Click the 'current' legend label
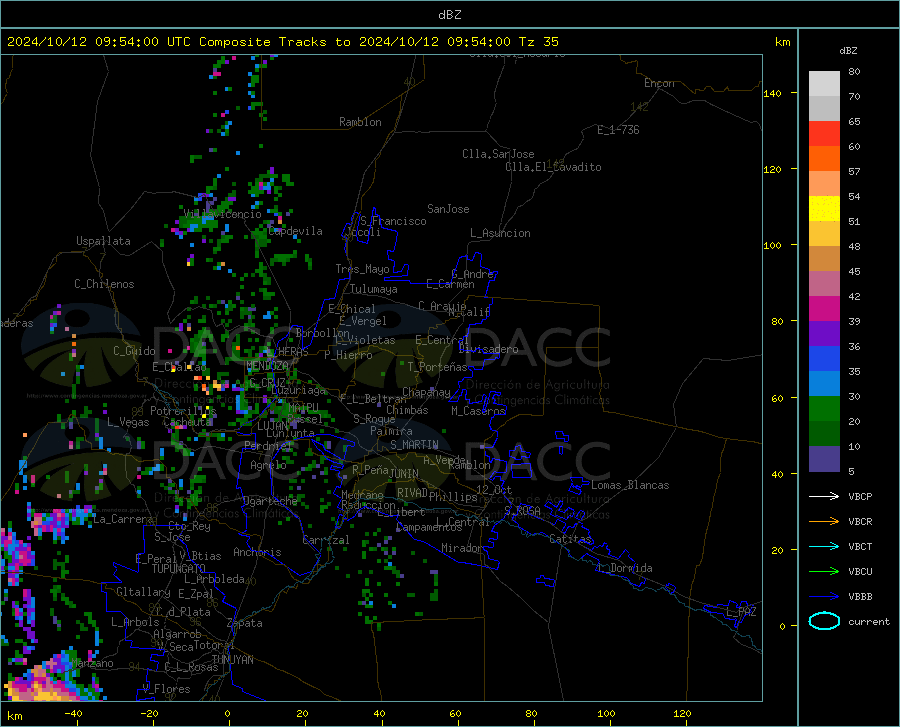900x727 pixels. [x=869, y=621]
